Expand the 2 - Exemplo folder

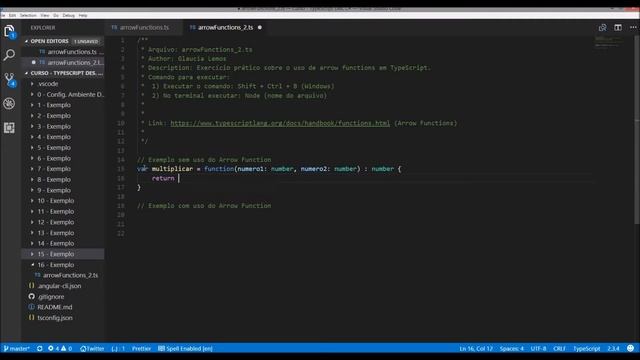pyautogui.click(x=63, y=116)
